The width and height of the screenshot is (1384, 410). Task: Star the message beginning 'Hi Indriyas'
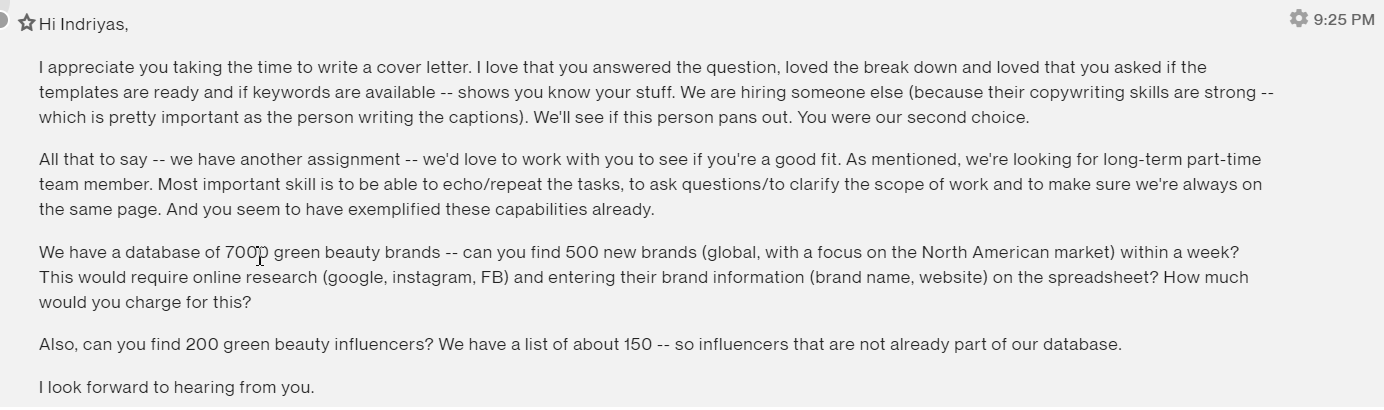click(27, 23)
